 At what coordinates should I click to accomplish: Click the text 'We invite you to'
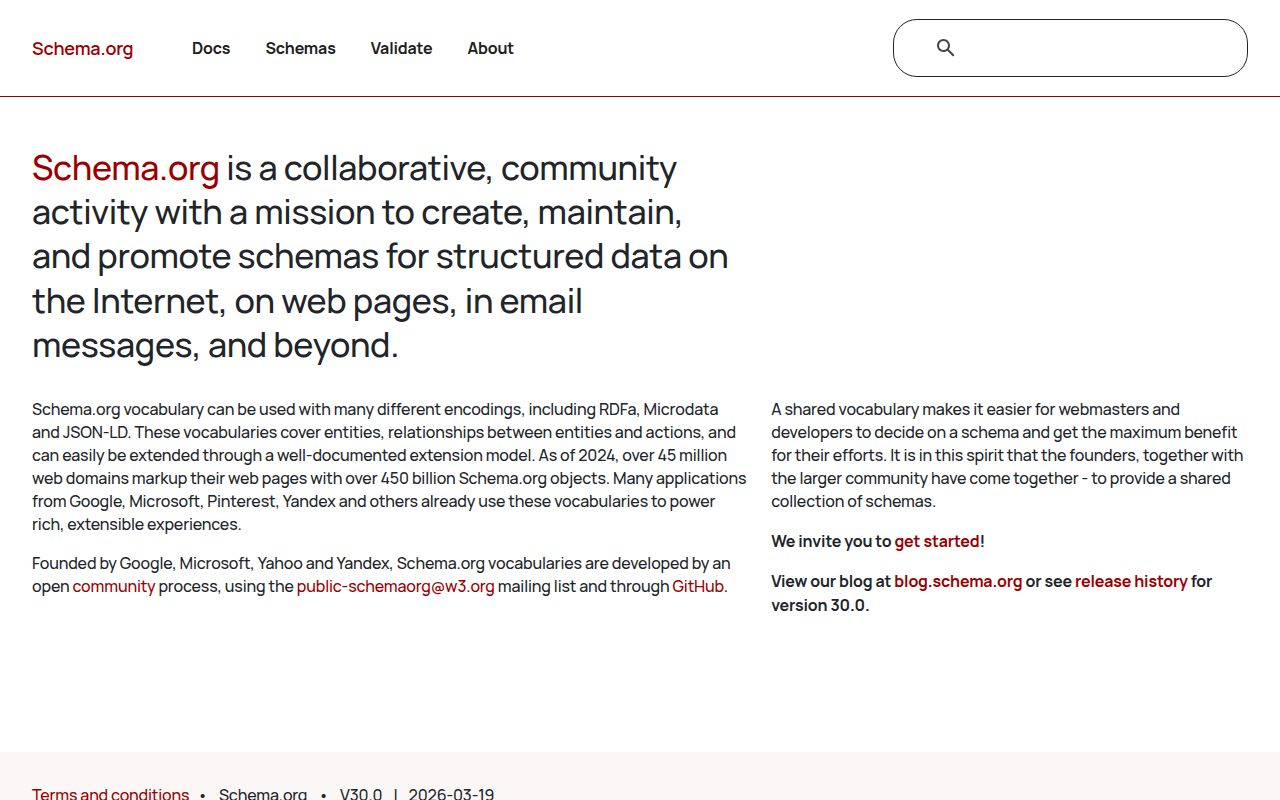[x=831, y=541]
